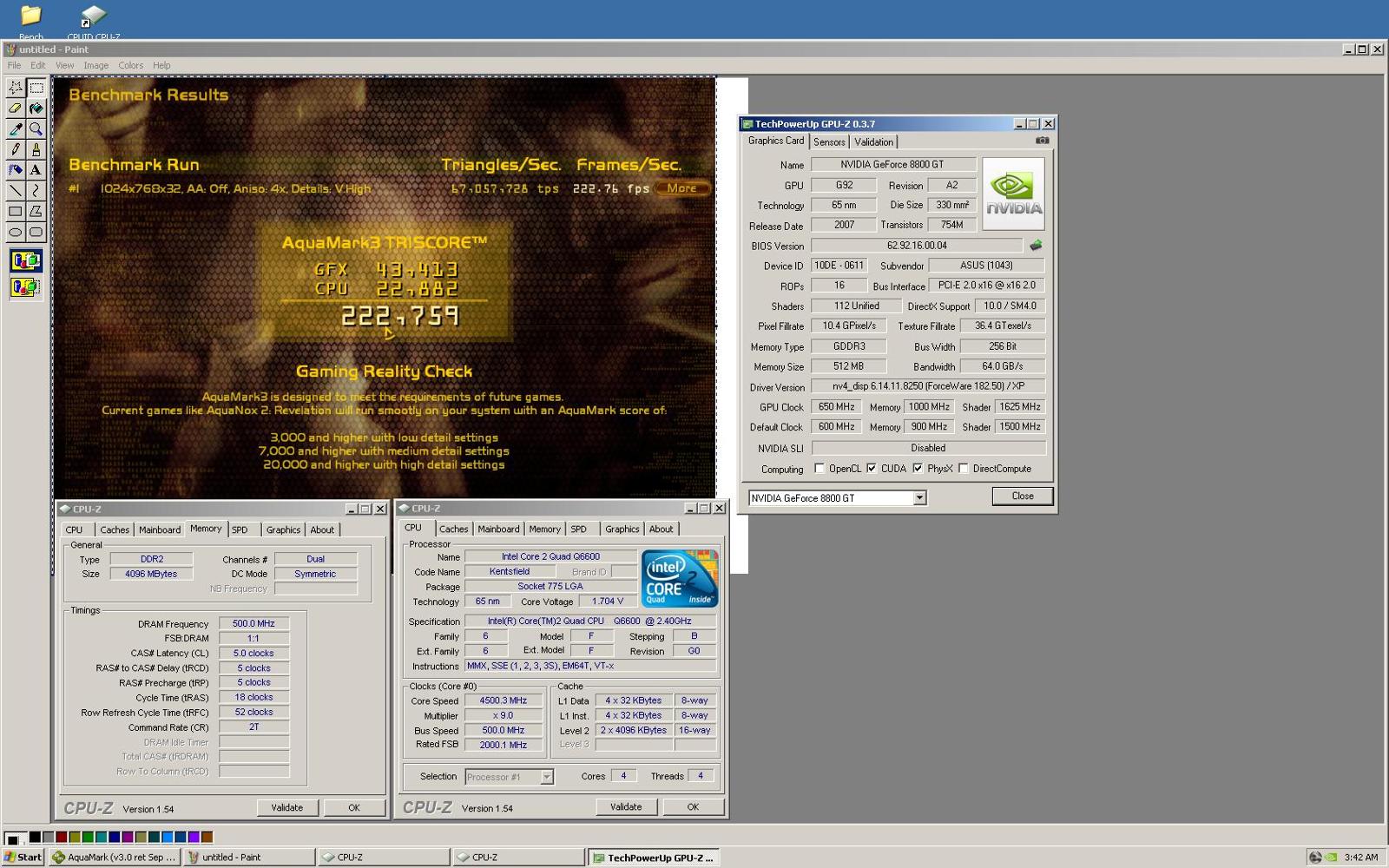Open the File menu in Paint
This screenshot has height=868, width=1389.
pyautogui.click(x=14, y=65)
